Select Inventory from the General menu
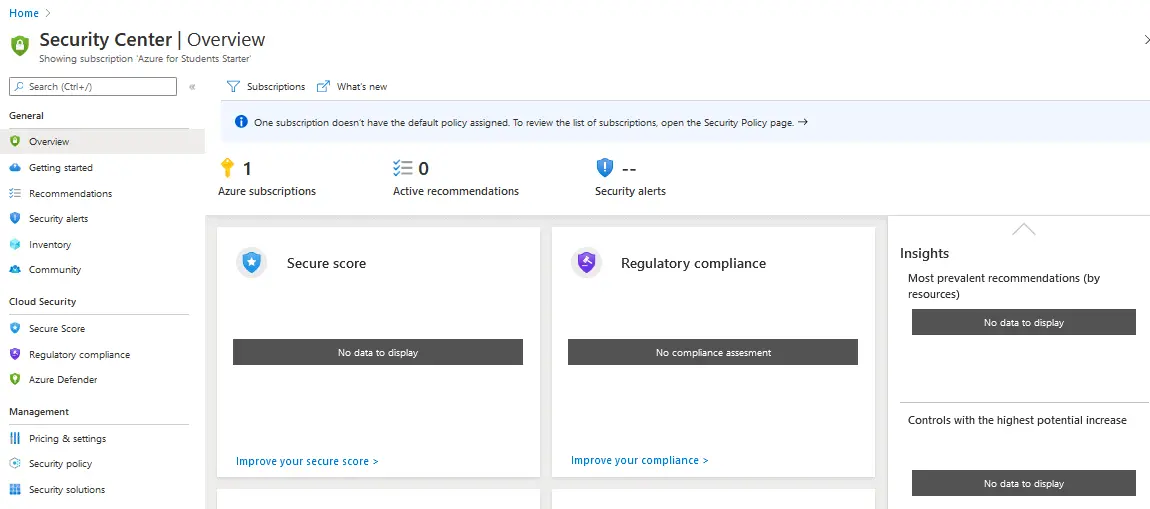The image size is (1150, 509). (50, 245)
